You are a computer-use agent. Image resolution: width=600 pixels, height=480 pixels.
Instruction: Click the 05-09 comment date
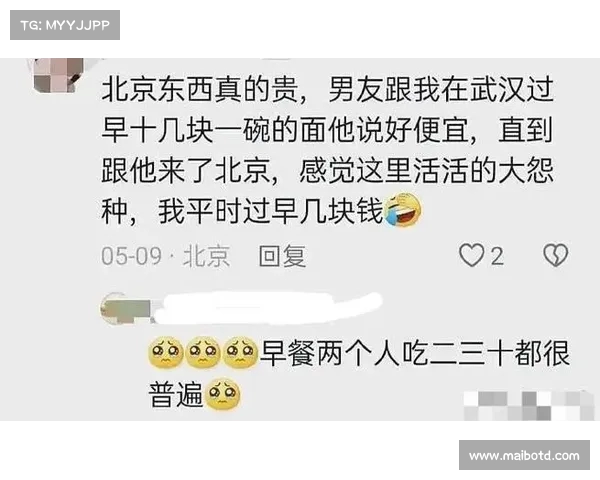[131, 256]
